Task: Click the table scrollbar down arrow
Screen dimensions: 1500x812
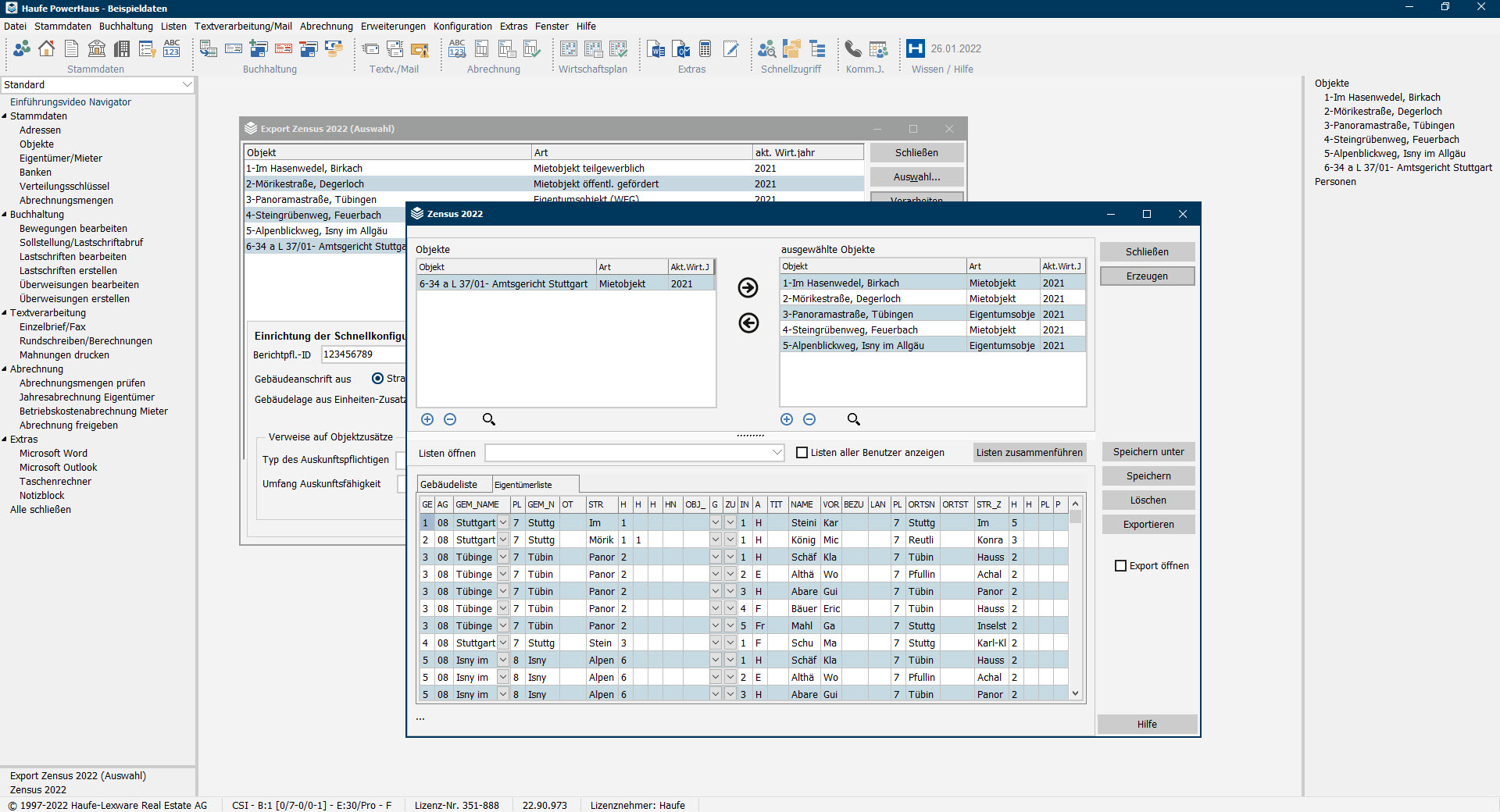Action: (1075, 693)
